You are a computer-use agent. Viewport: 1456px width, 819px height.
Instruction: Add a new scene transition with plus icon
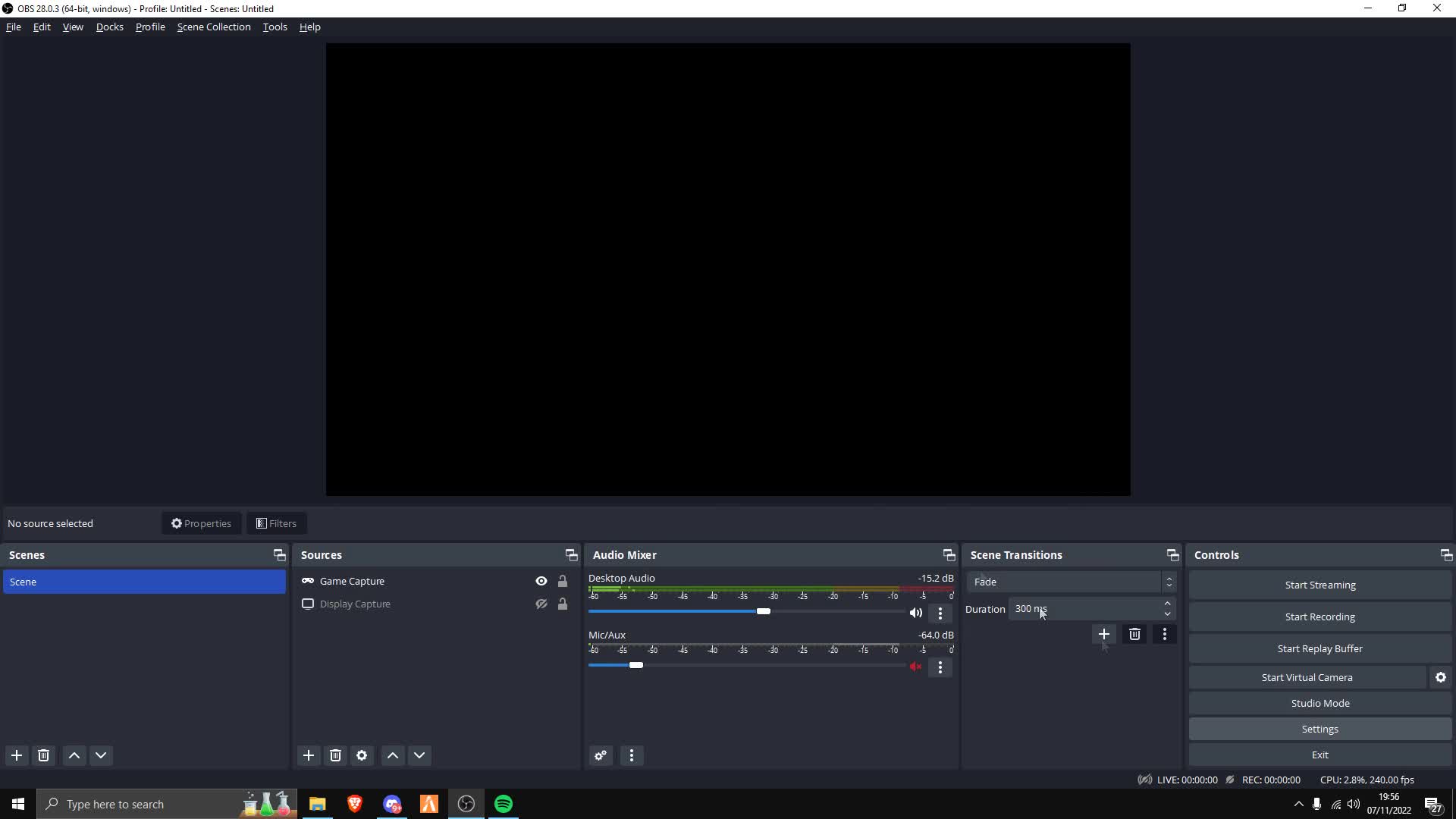tap(1104, 634)
